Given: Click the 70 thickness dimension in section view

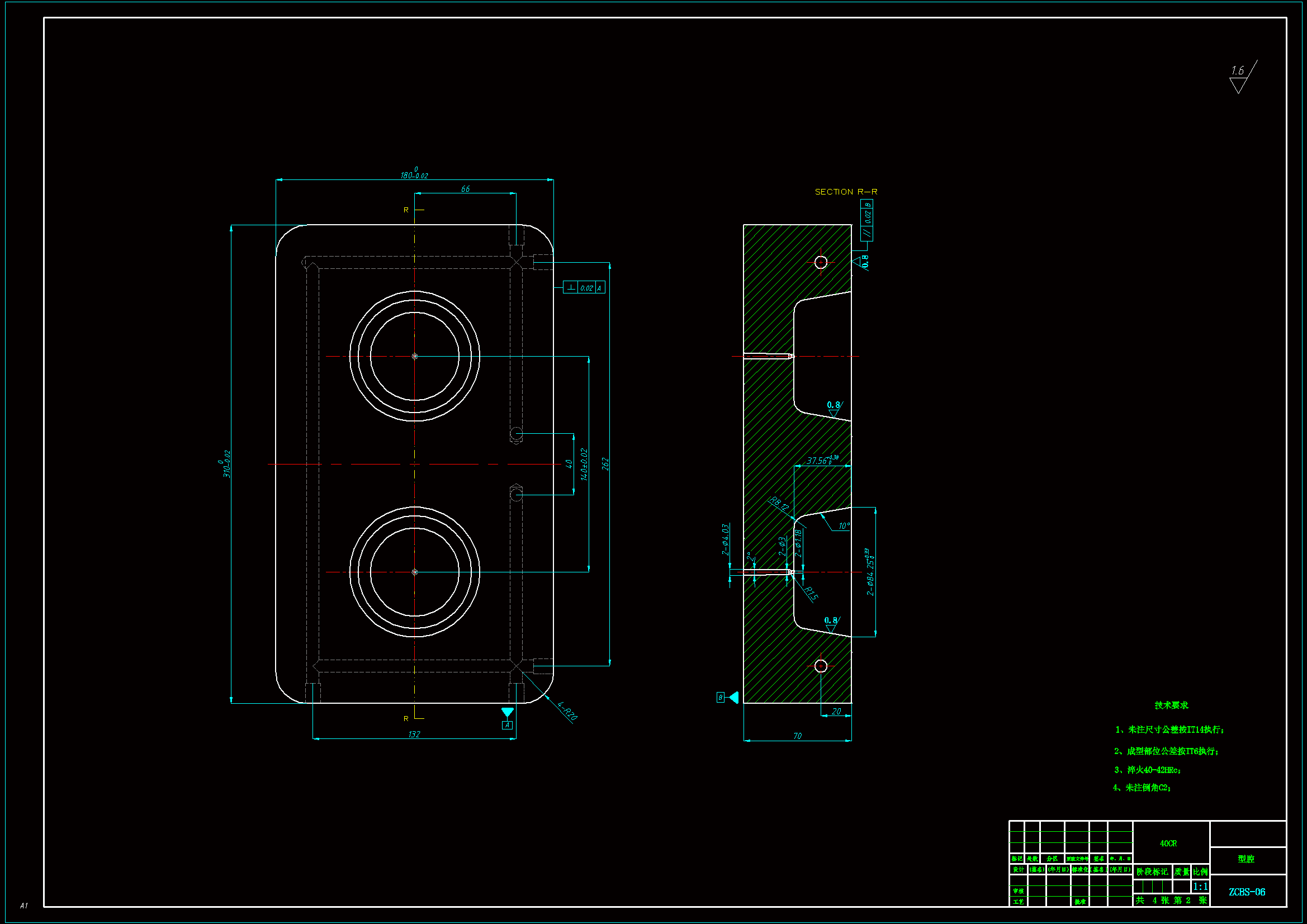Looking at the screenshot, I should click(797, 736).
